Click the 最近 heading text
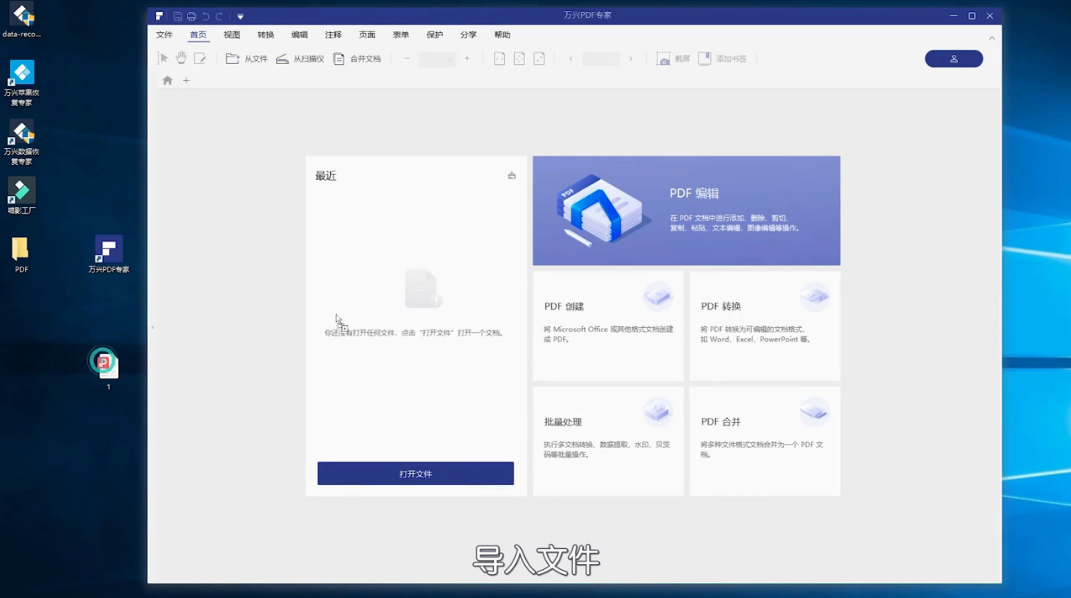Screen dimensions: 1071x598 [x=326, y=176]
